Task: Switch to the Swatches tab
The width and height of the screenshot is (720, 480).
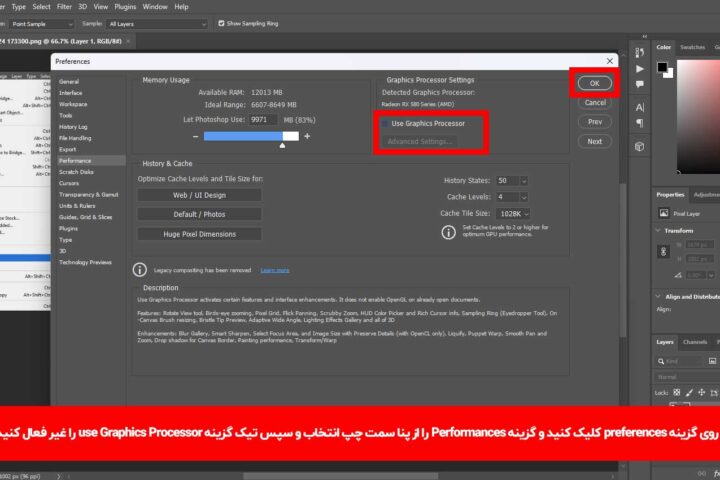Action: click(692, 47)
